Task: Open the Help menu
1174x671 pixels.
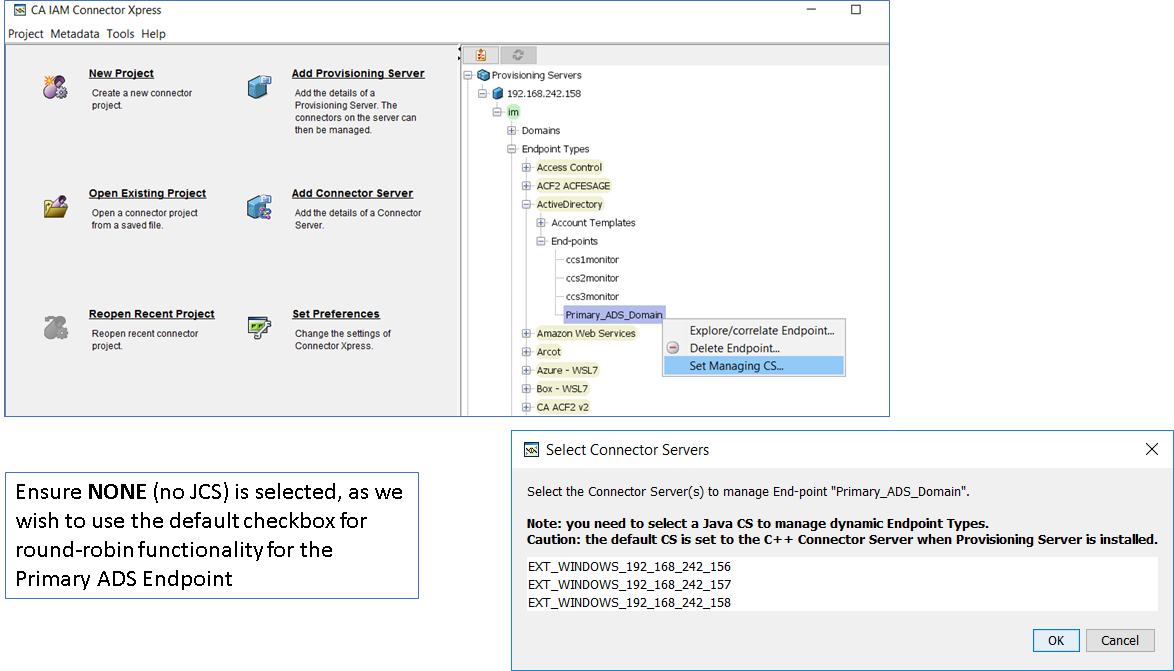Action: (x=153, y=34)
